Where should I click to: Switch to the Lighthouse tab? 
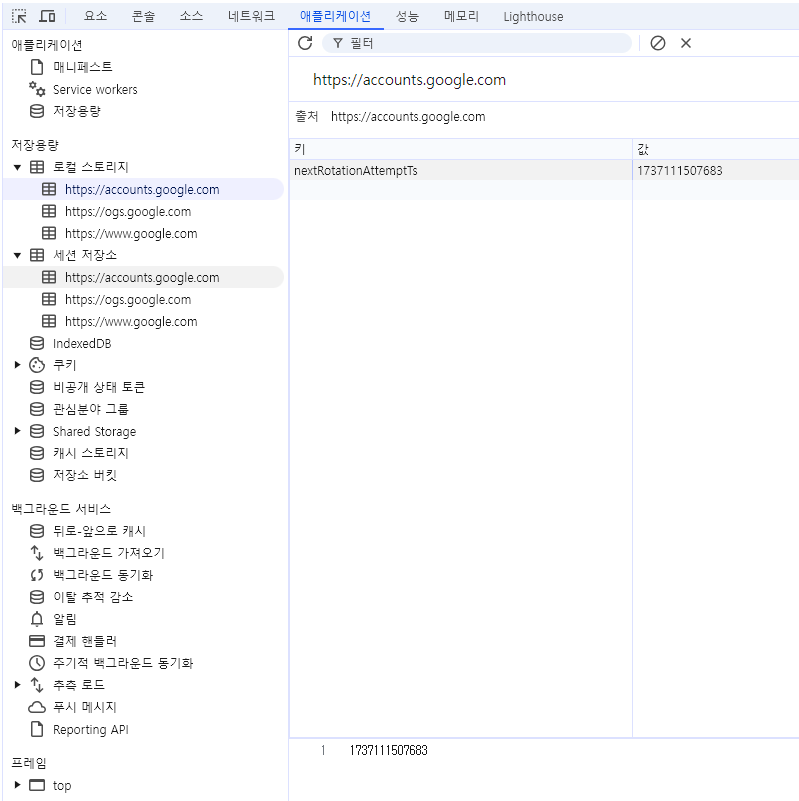pos(533,16)
